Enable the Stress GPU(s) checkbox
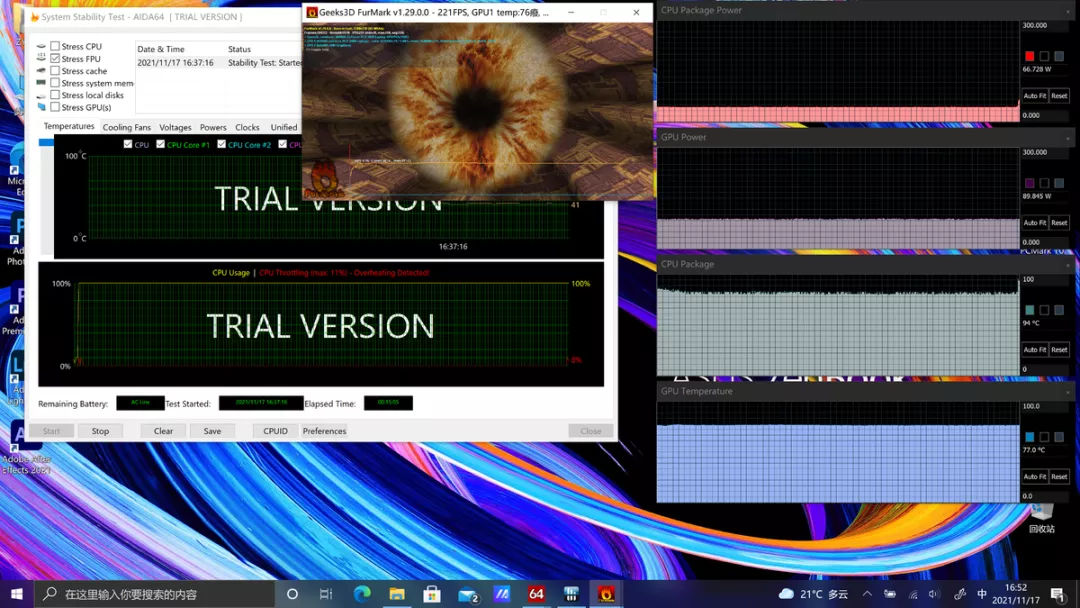This screenshot has width=1080, height=608. tap(55, 107)
